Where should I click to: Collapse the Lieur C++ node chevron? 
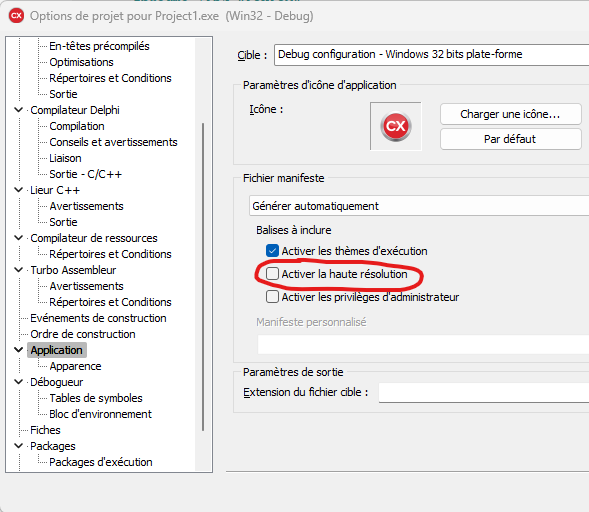coord(18,190)
